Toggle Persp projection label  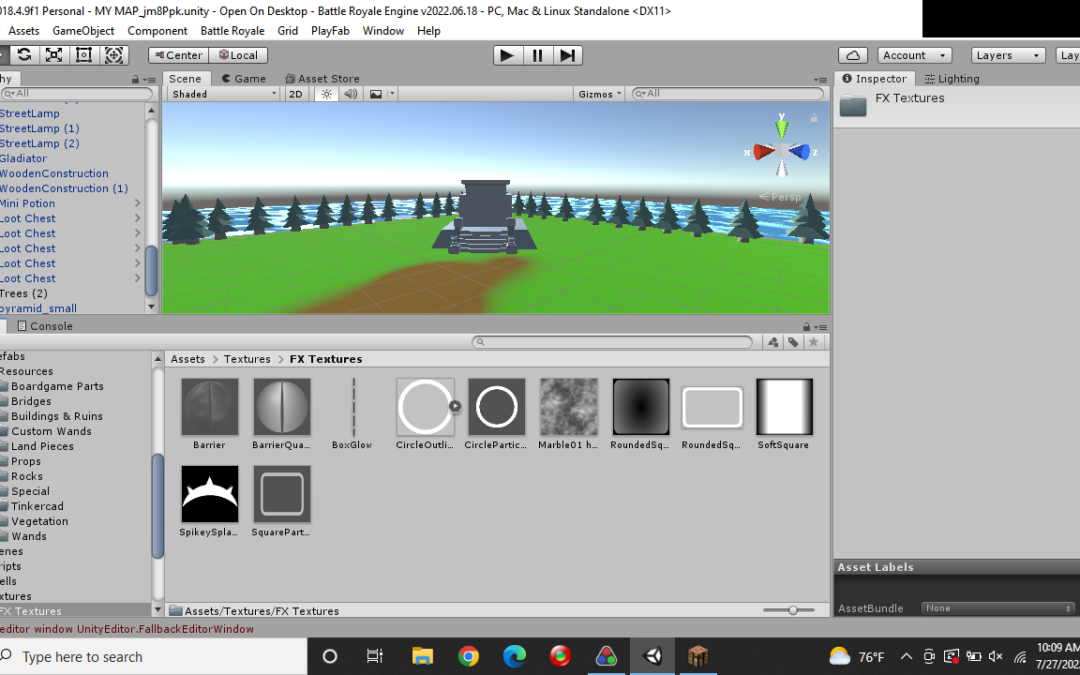(x=780, y=197)
